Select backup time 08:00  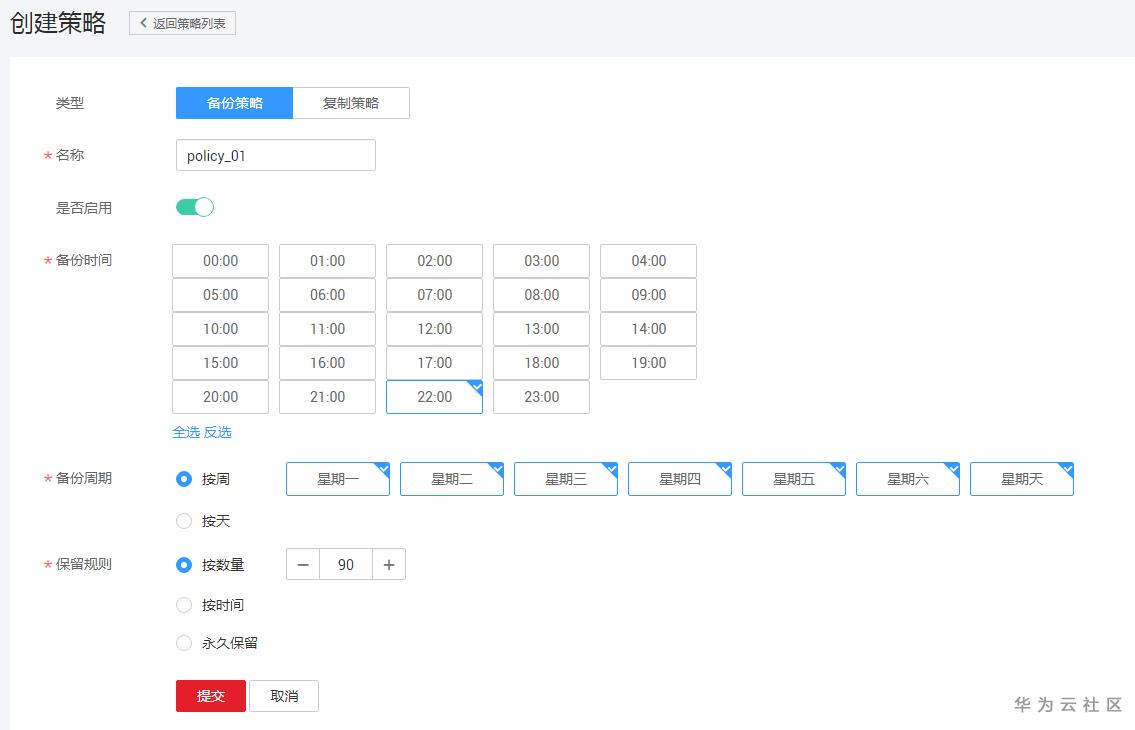click(541, 295)
